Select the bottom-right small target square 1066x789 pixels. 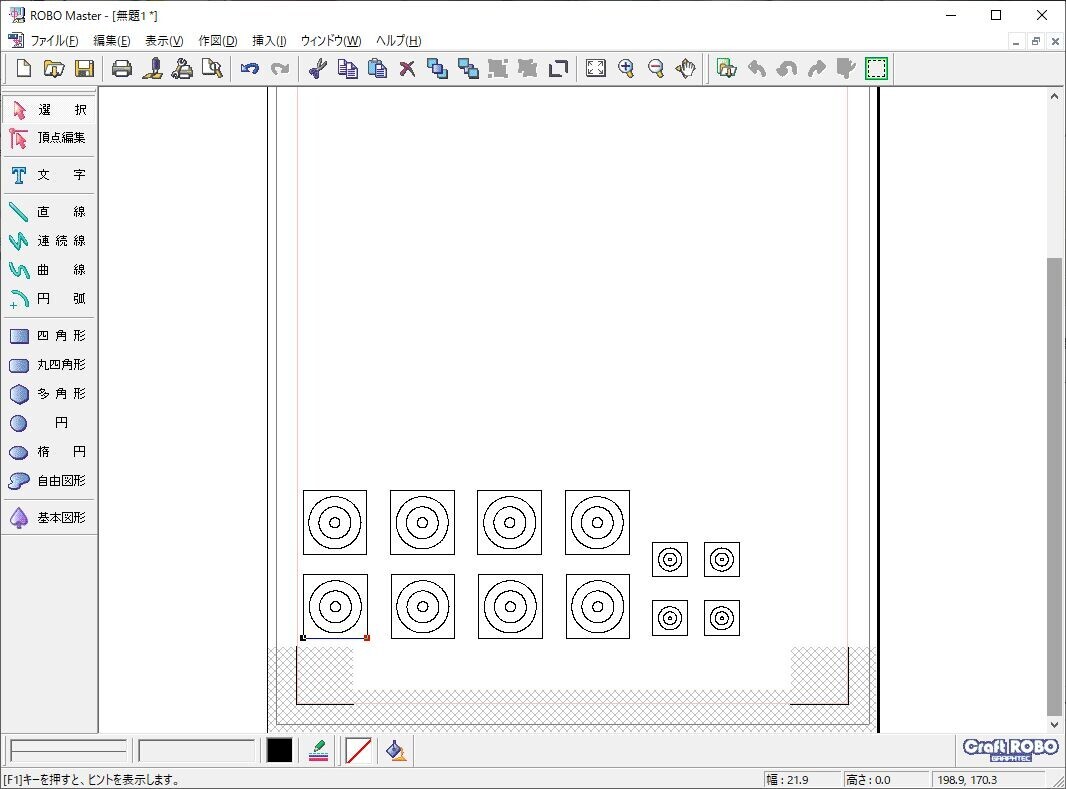point(722,618)
